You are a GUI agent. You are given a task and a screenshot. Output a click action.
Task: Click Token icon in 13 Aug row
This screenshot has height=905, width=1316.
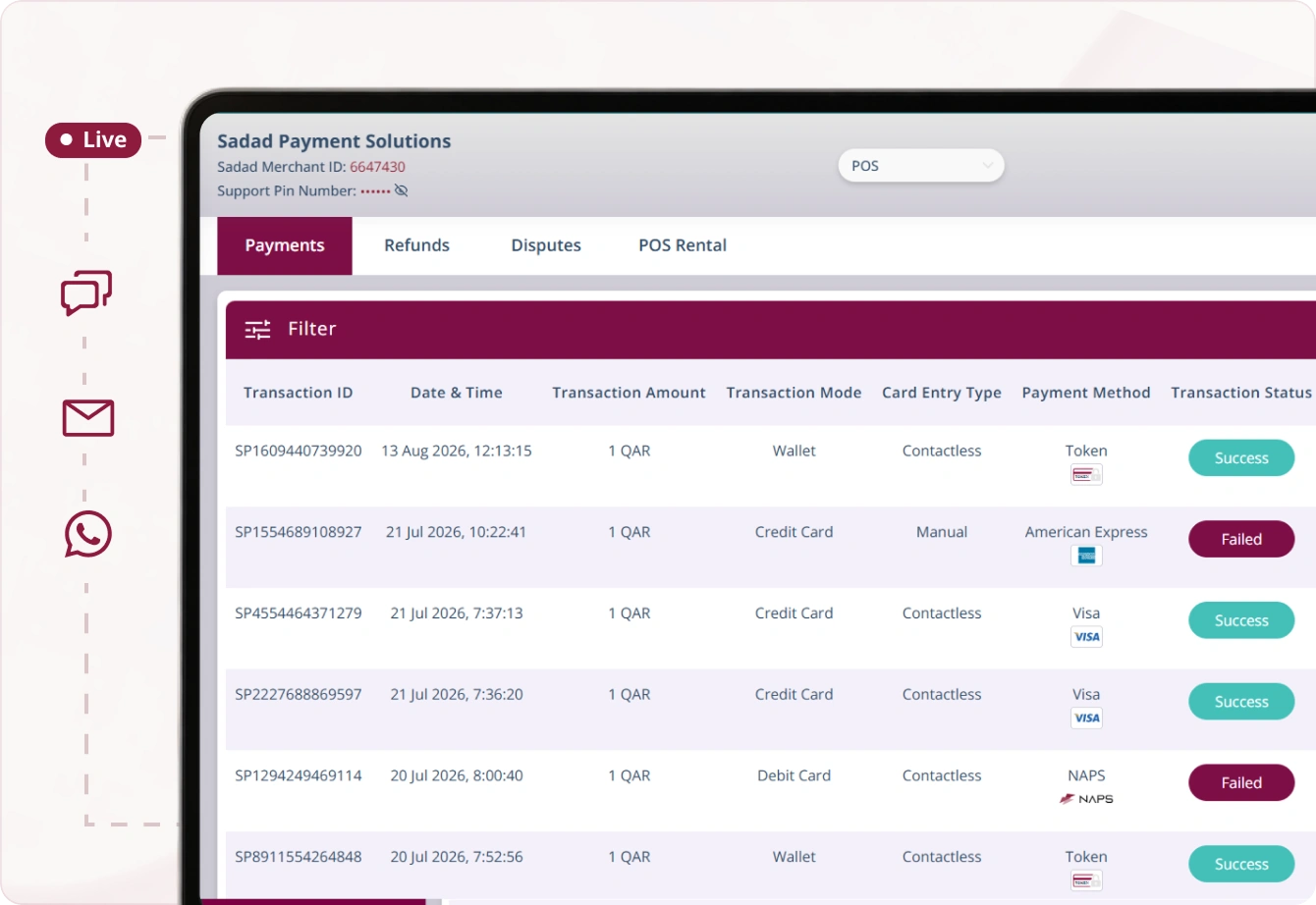(1086, 475)
